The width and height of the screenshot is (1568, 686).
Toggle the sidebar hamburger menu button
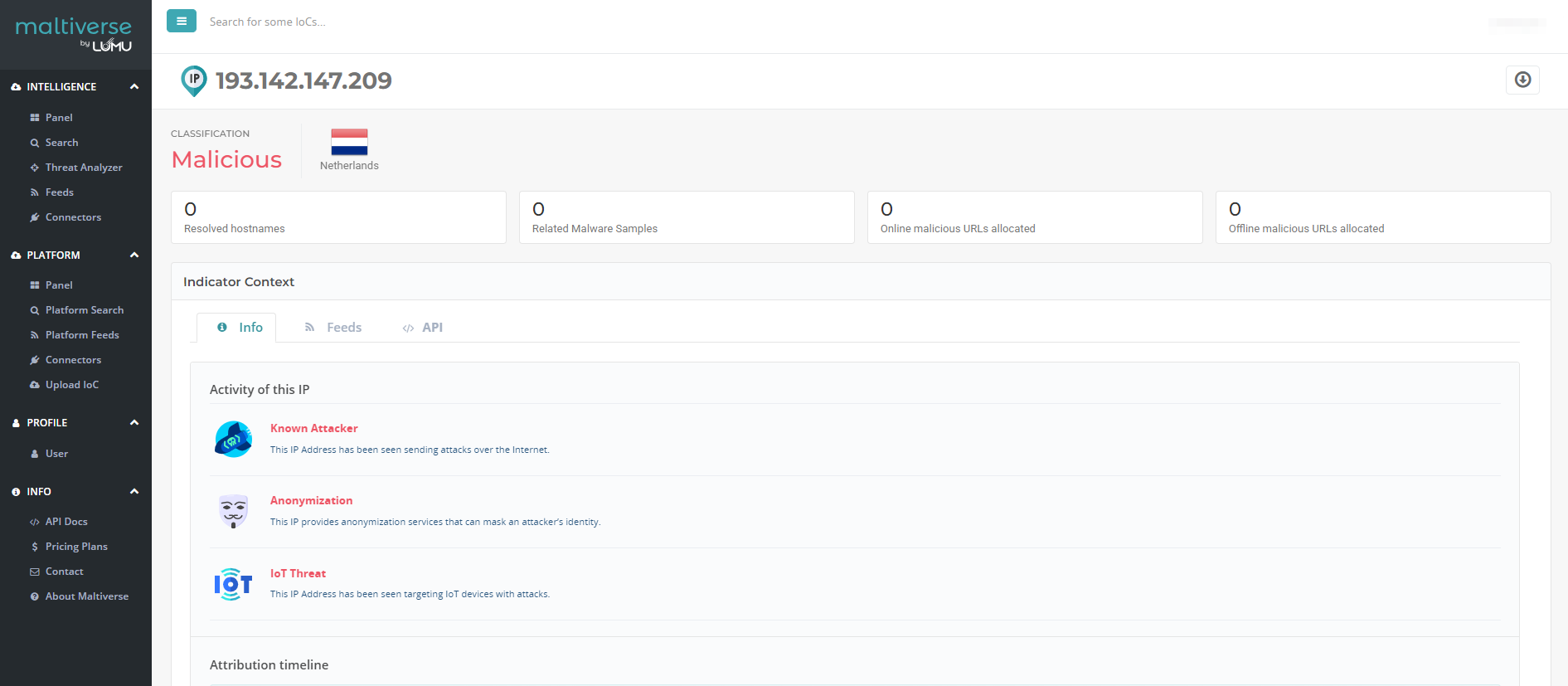coord(182,22)
